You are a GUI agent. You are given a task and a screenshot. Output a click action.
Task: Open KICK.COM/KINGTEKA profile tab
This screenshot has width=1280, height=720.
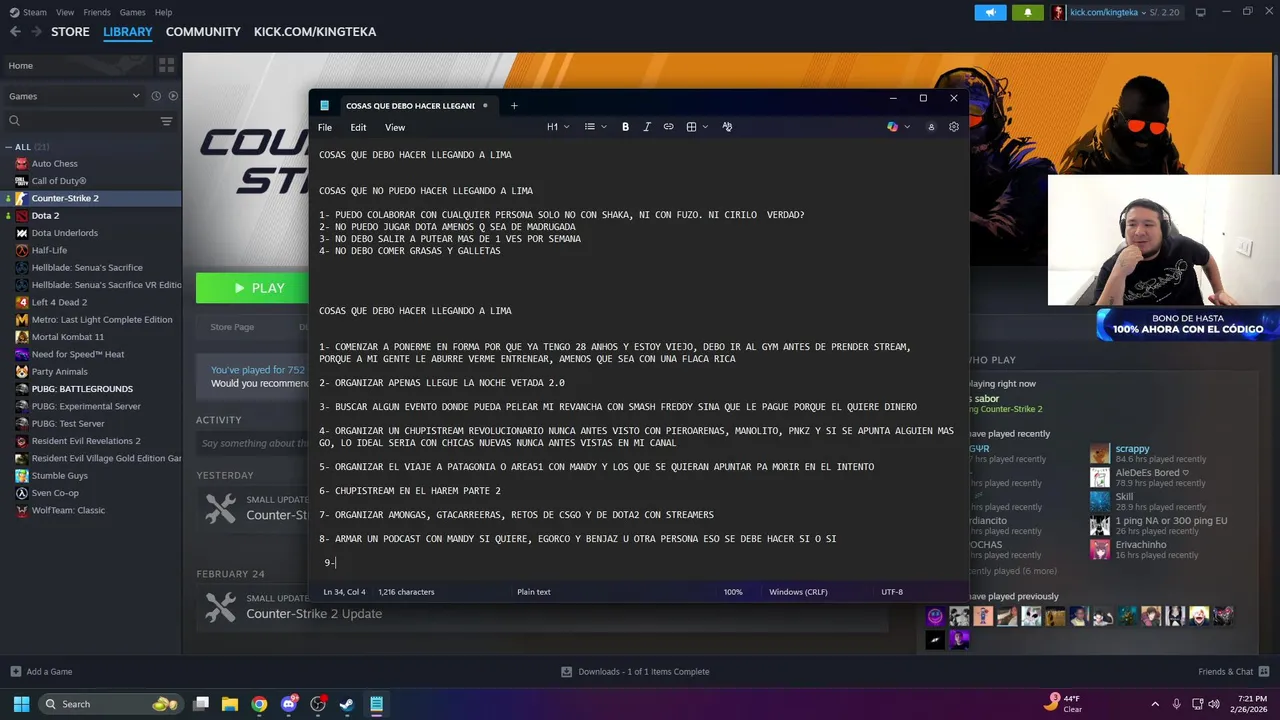[315, 32]
